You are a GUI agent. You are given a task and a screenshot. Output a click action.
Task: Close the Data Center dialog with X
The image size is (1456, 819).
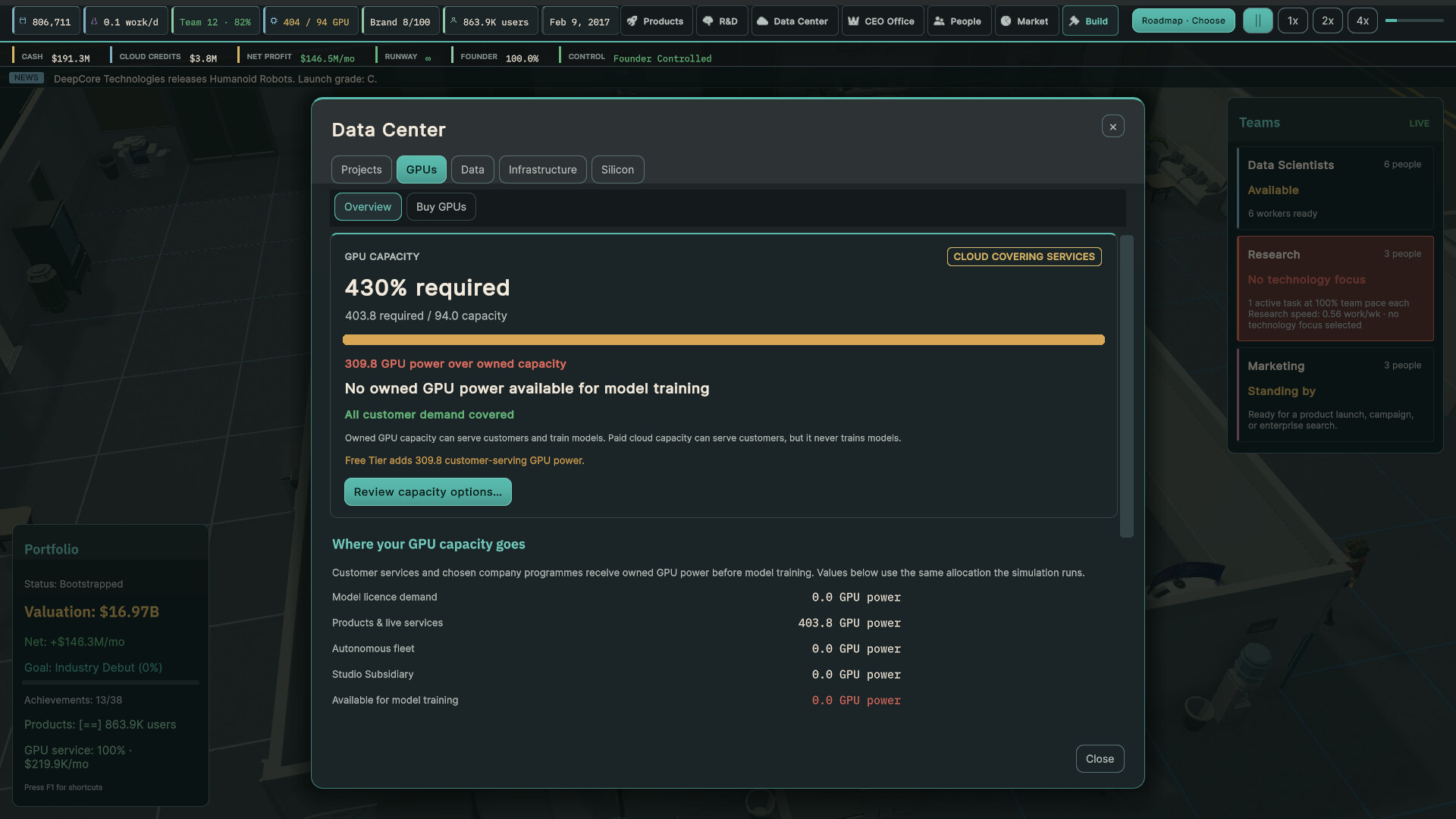point(1112,126)
